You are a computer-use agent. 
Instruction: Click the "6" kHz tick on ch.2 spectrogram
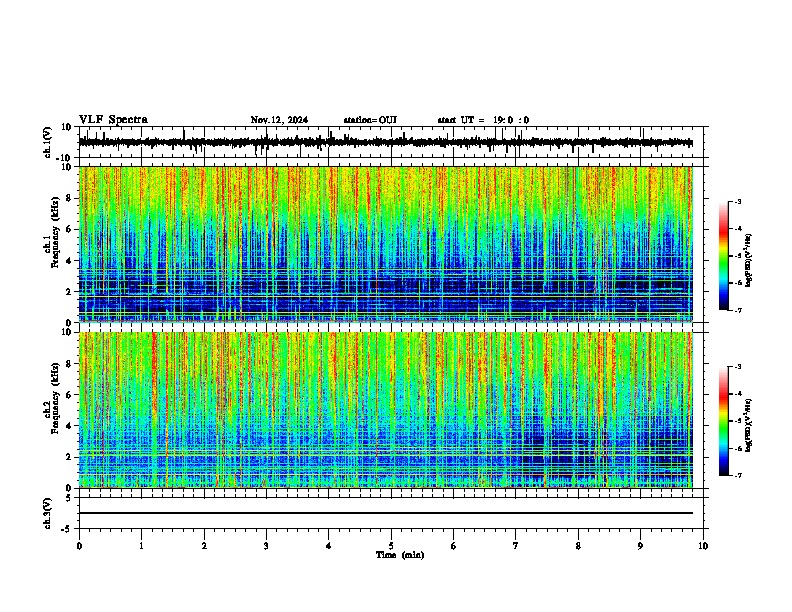69,395
